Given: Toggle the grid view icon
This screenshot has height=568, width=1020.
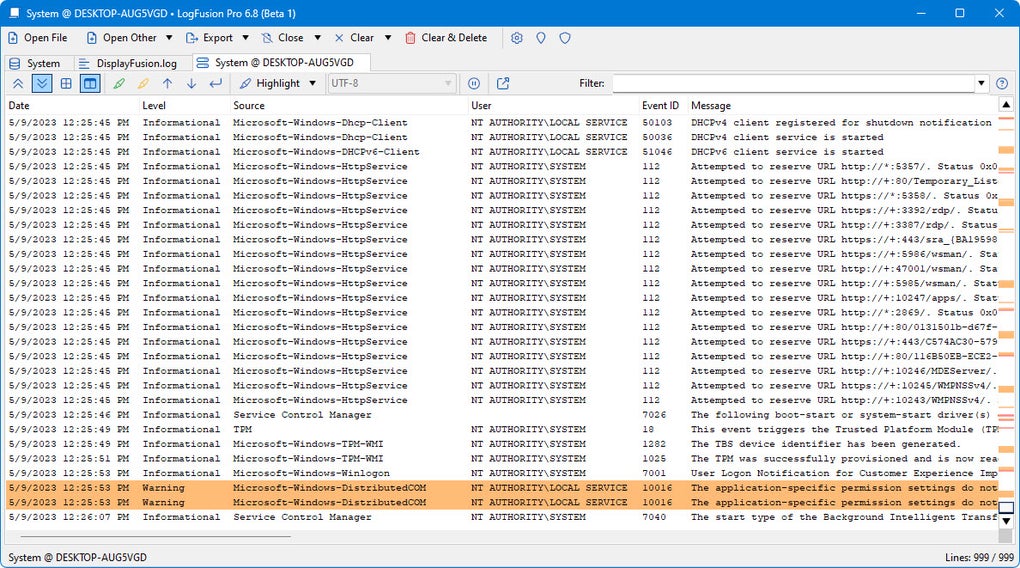Looking at the screenshot, I should coord(66,83).
